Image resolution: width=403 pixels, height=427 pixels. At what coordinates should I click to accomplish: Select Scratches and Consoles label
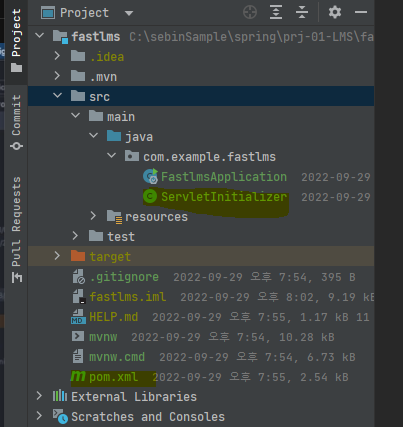tap(148, 417)
